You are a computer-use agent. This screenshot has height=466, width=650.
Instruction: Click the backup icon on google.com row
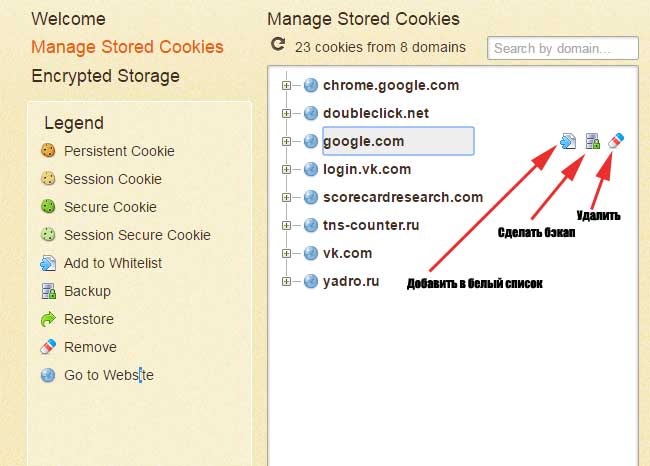click(x=592, y=142)
